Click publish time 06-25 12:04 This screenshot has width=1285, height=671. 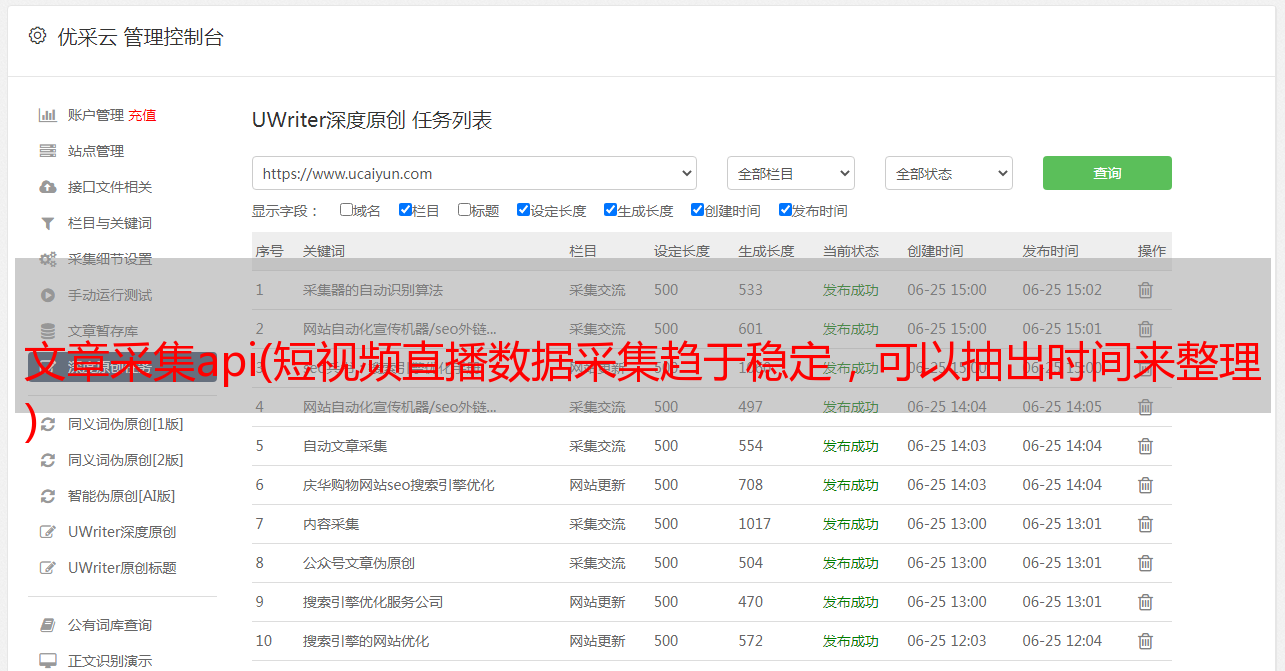coord(1062,641)
